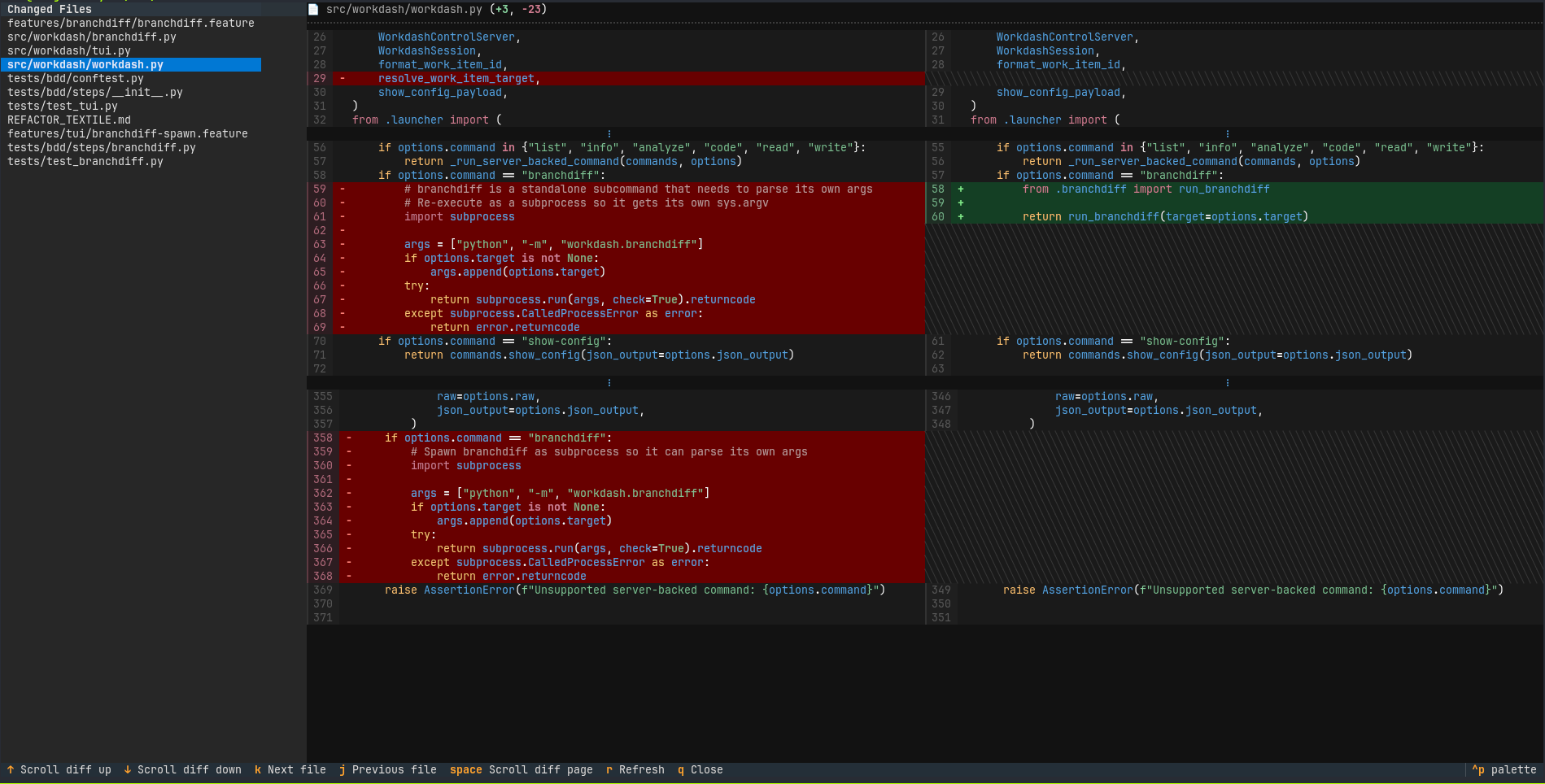Click removed line 359 Spawn branchdiff comment
Viewport: 1545px width, 784px height.
click(616, 452)
